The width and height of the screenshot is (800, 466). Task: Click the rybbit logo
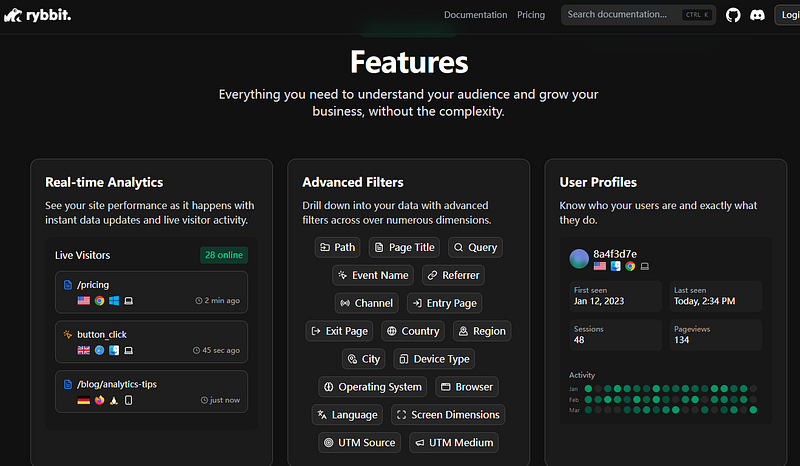pos(38,15)
